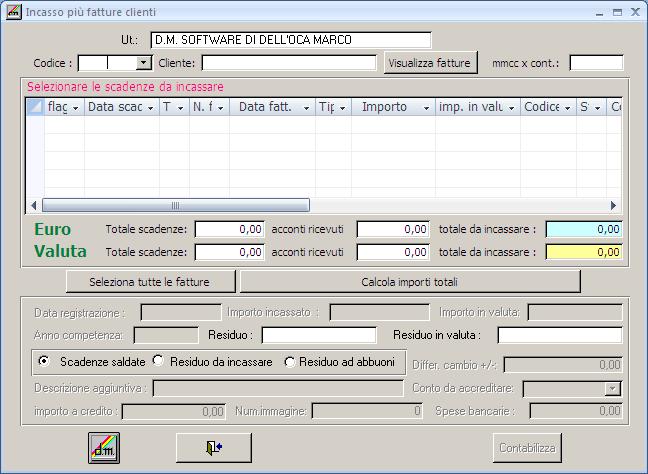This screenshot has width=648, height=474.
Task: Open the Data scad column filter dropdown
Action: pos(150,108)
